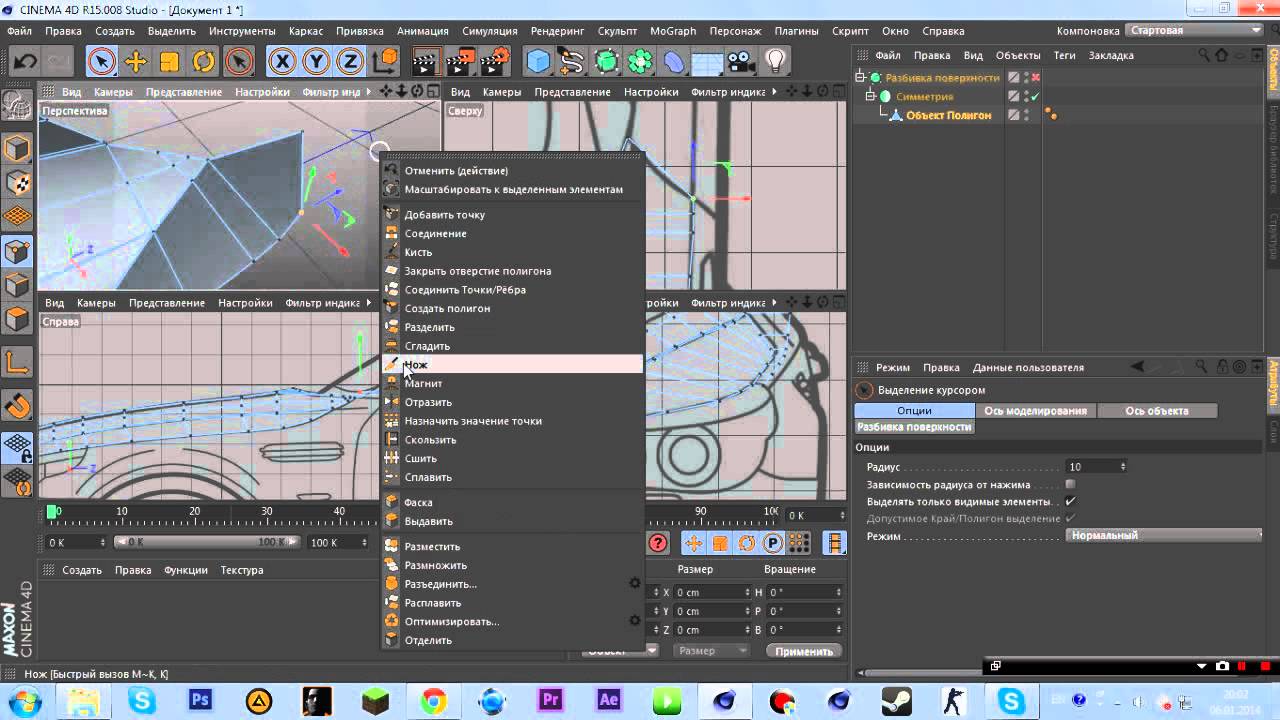Screen dimensions: 1280x720
Task: Open Chrome from the Windows taskbar
Action: [433, 700]
